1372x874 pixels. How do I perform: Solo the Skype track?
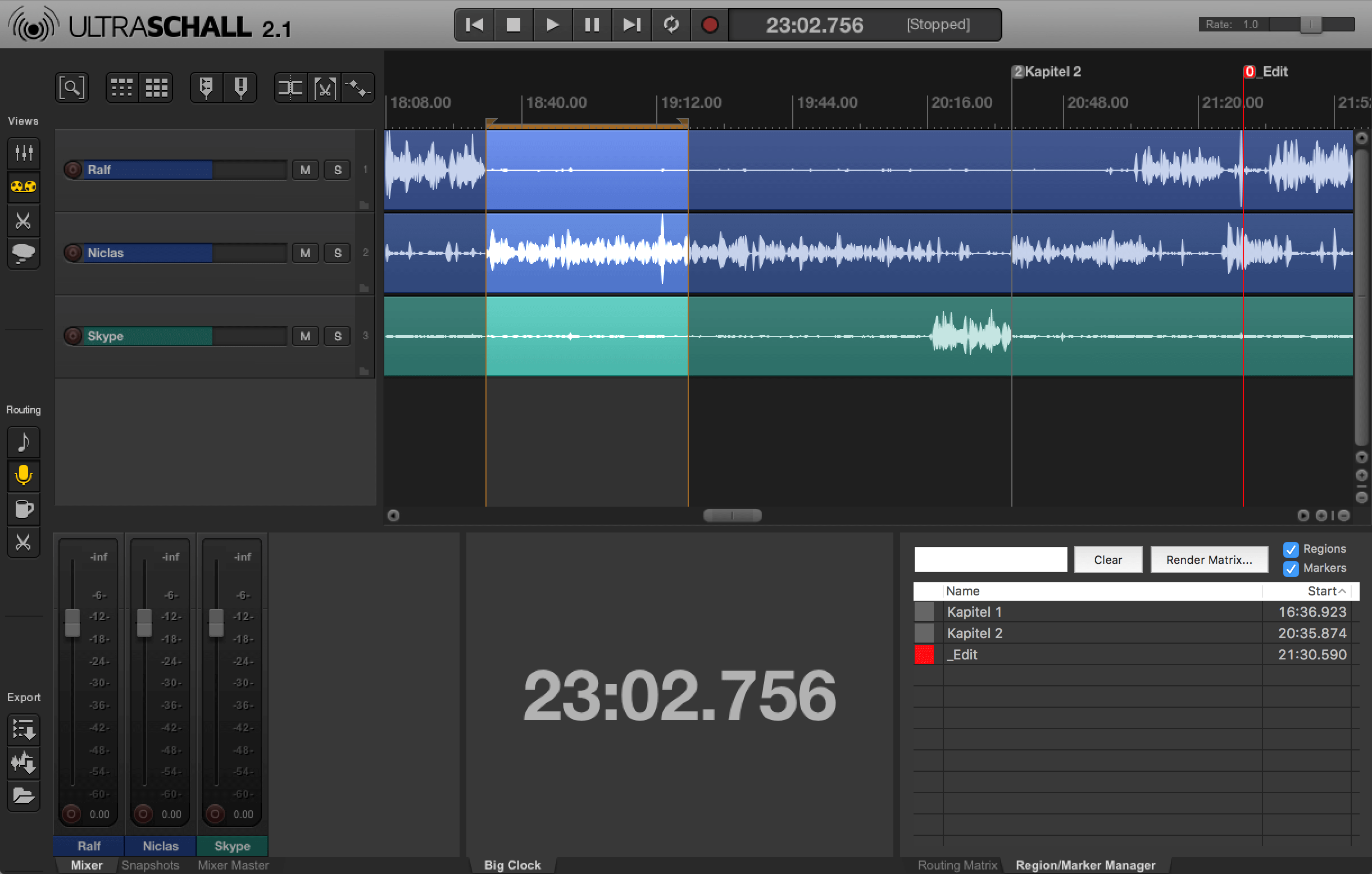coord(337,336)
